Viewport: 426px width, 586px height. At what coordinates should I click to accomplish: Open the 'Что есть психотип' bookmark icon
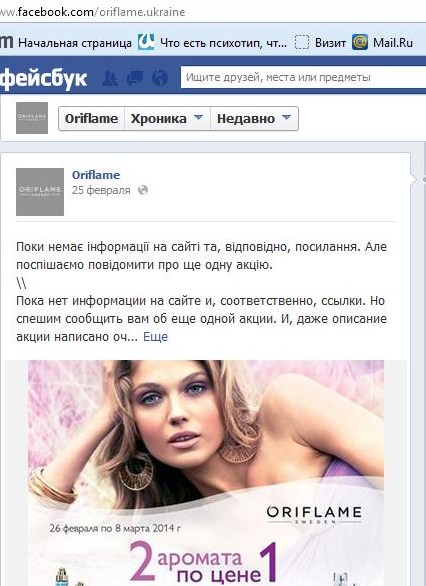pos(146,42)
